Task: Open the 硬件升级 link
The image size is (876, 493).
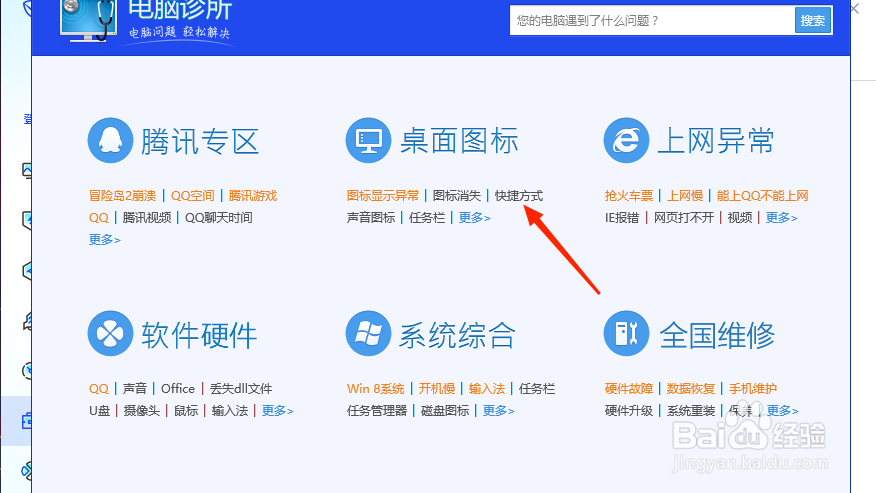Action: pyautogui.click(x=629, y=410)
